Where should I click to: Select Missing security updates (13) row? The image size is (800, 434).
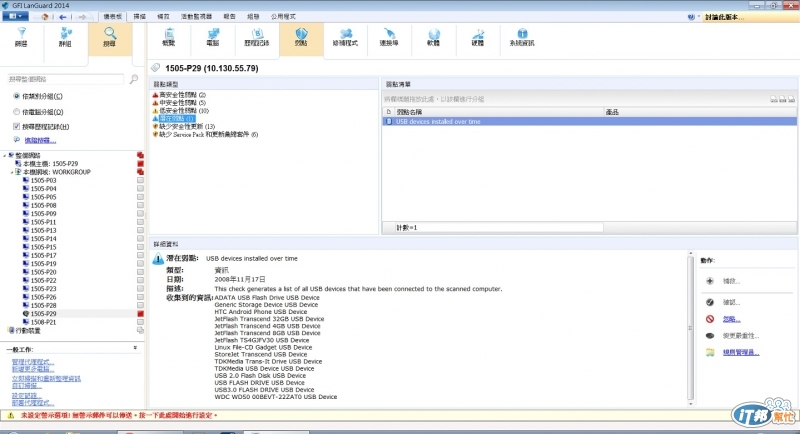184,126
